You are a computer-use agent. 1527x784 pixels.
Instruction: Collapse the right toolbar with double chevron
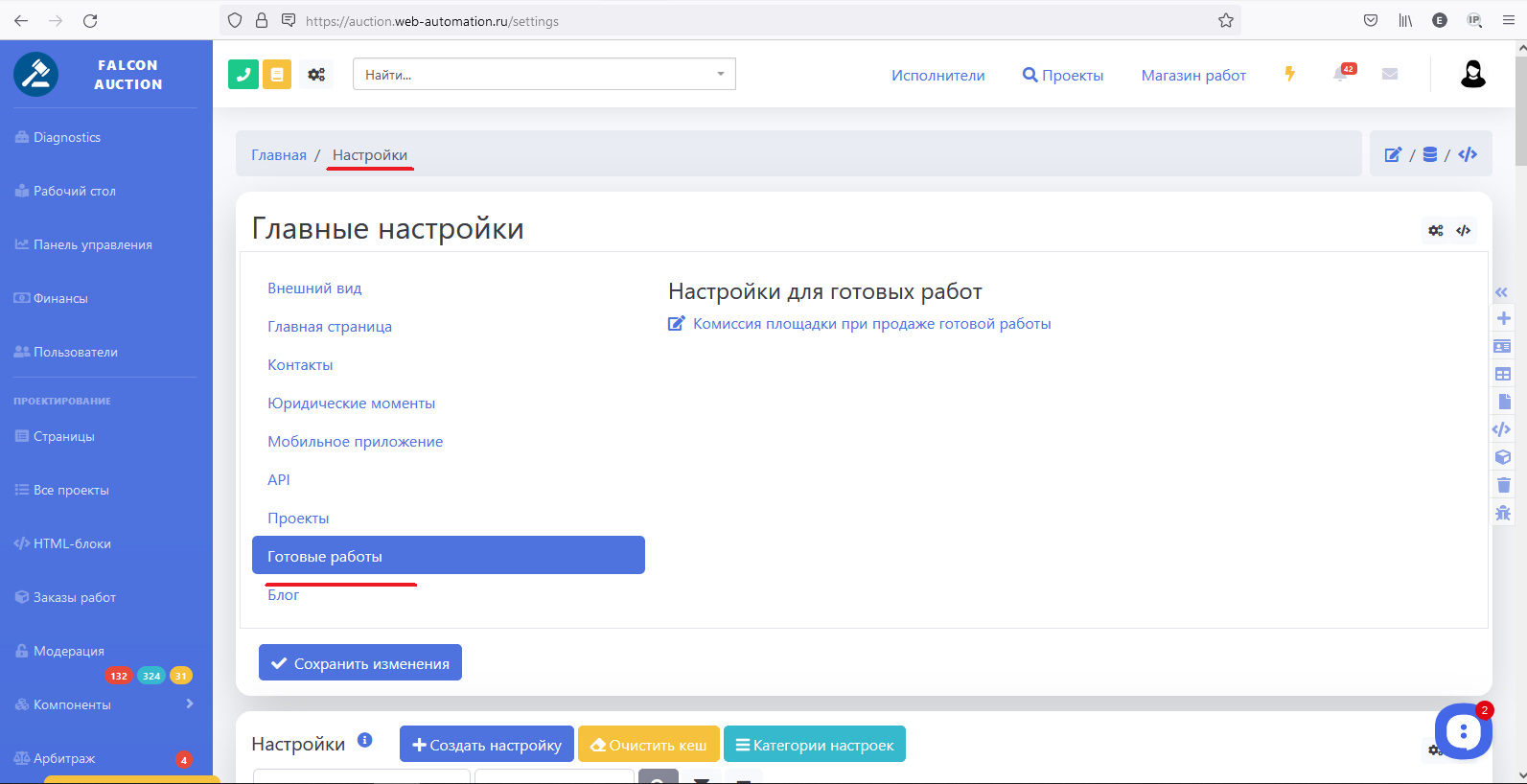(x=1501, y=292)
